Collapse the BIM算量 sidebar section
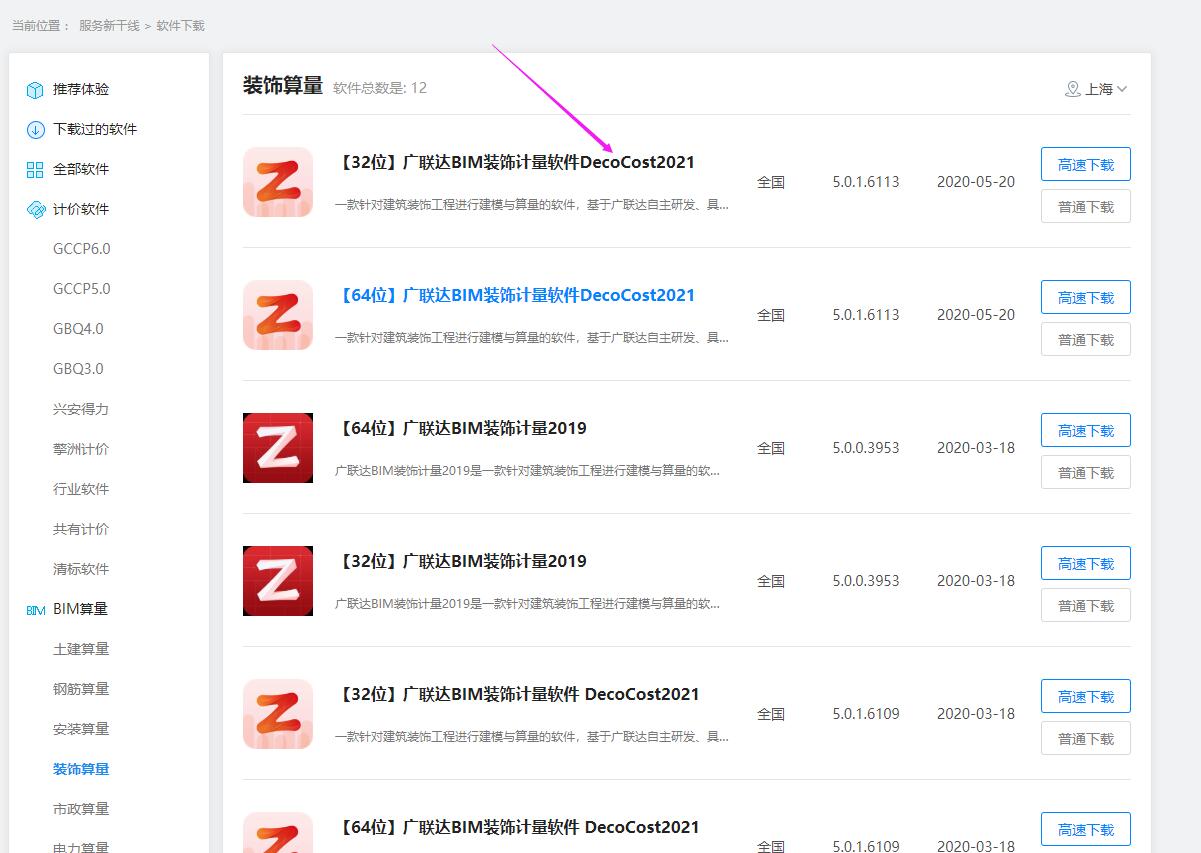 point(80,609)
